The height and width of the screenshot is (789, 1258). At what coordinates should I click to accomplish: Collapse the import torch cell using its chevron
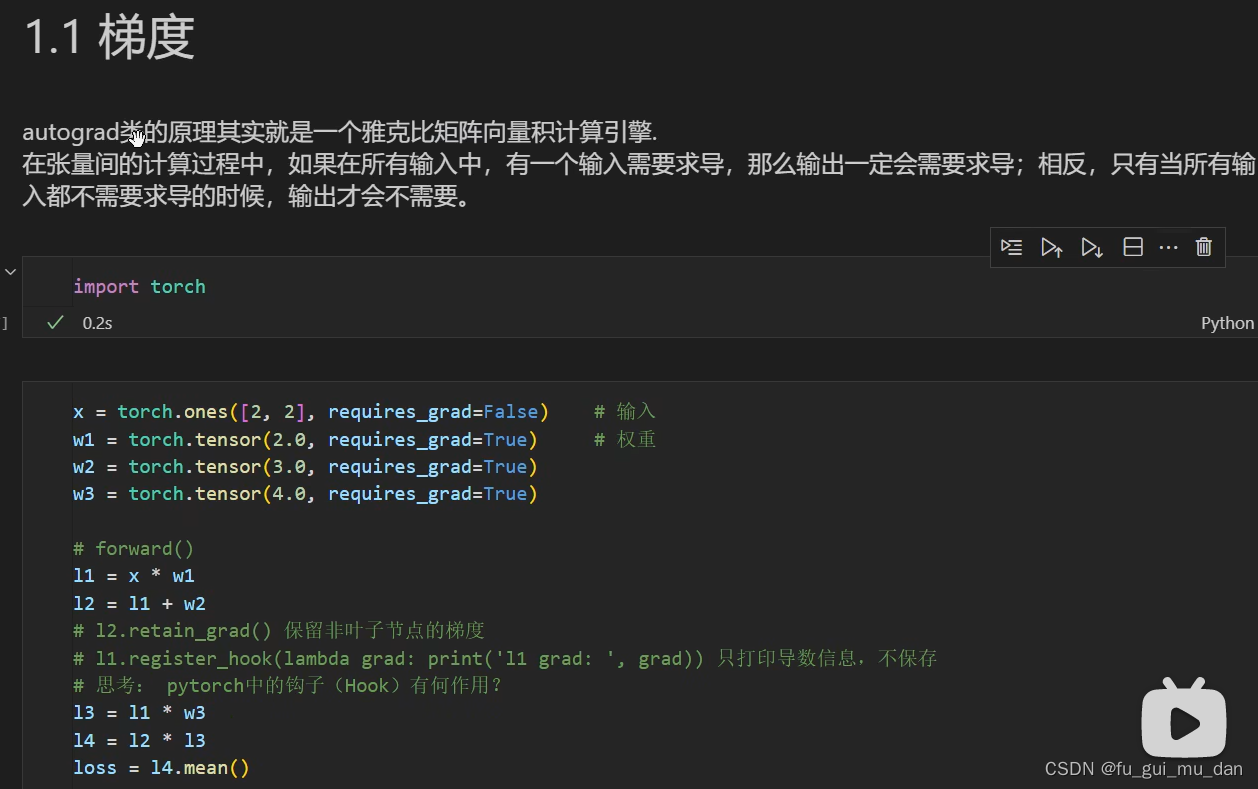[x=10, y=270]
